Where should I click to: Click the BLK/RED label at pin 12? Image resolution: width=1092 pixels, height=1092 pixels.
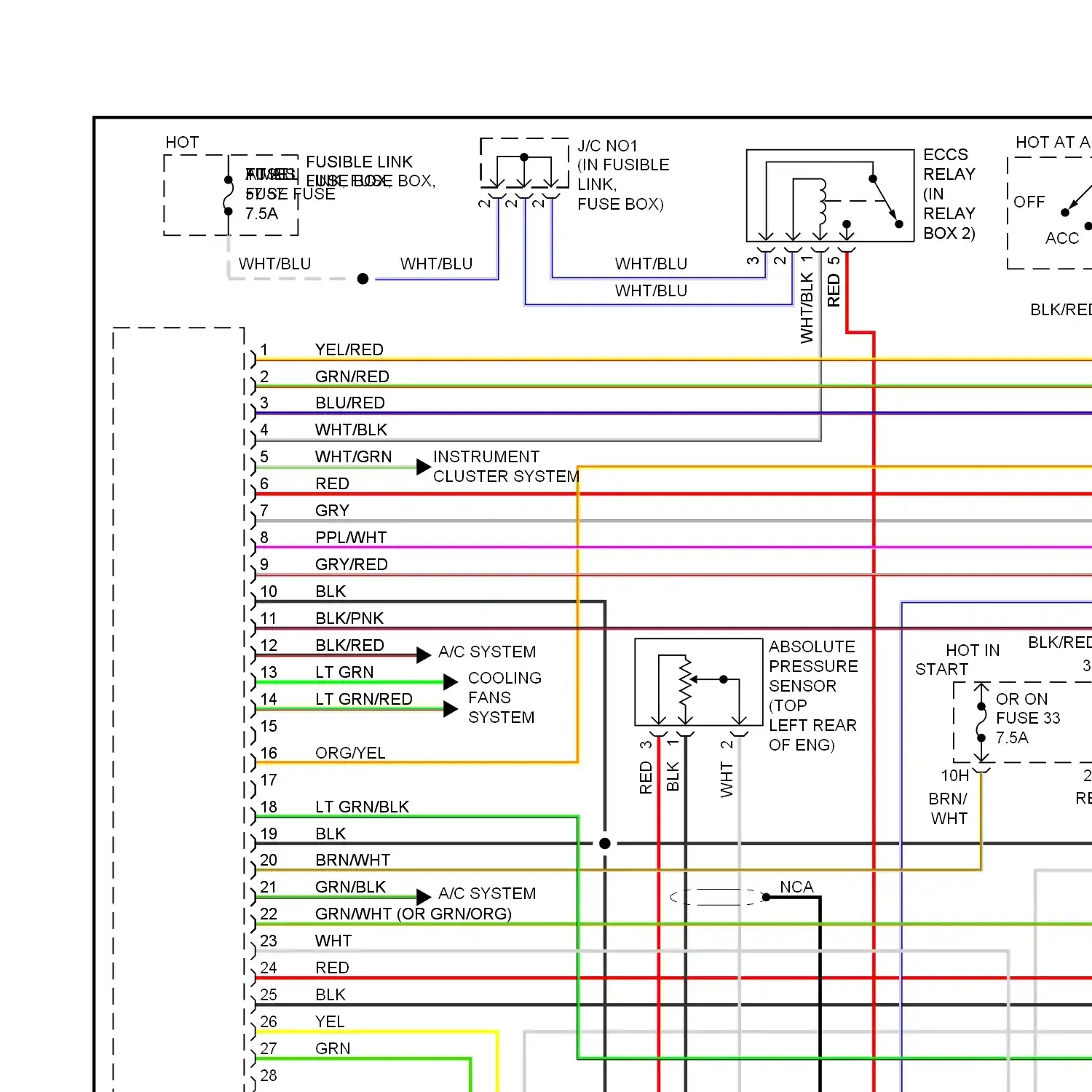tap(349, 645)
